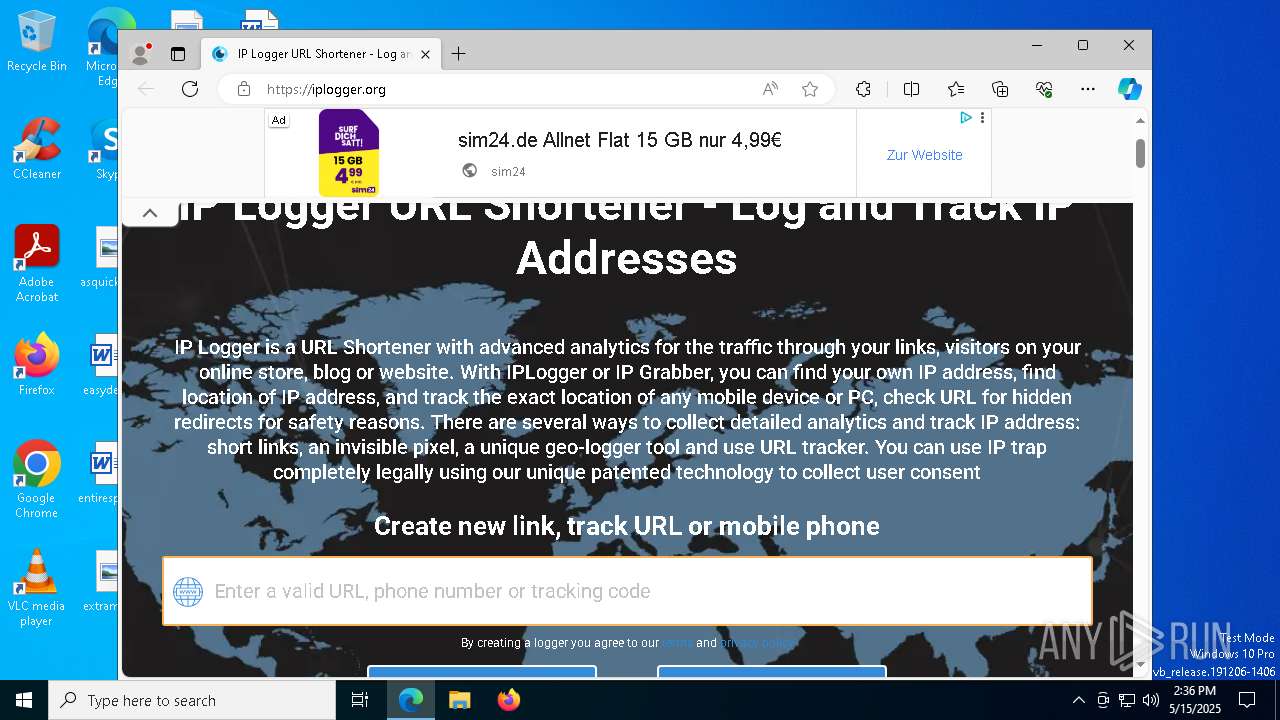Image resolution: width=1280 pixels, height=720 pixels.
Task: Open Browser essentials heart icon
Action: (1044, 89)
